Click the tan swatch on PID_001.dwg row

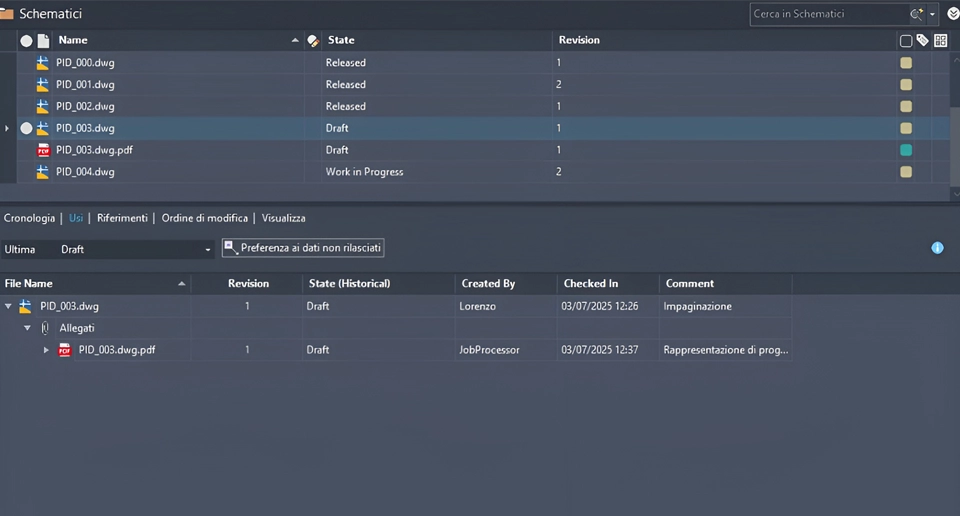[906, 84]
